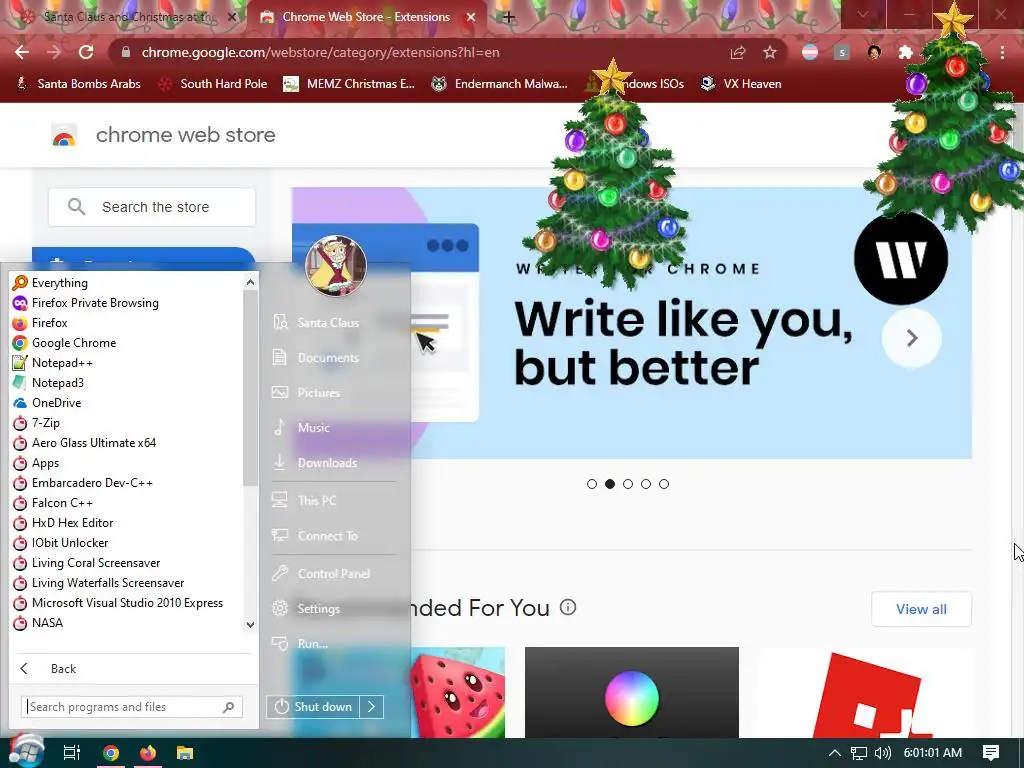Screen dimensions: 1024x768
Task: Launch Firefox Private Browsing from start menu
Action: (86, 303)
